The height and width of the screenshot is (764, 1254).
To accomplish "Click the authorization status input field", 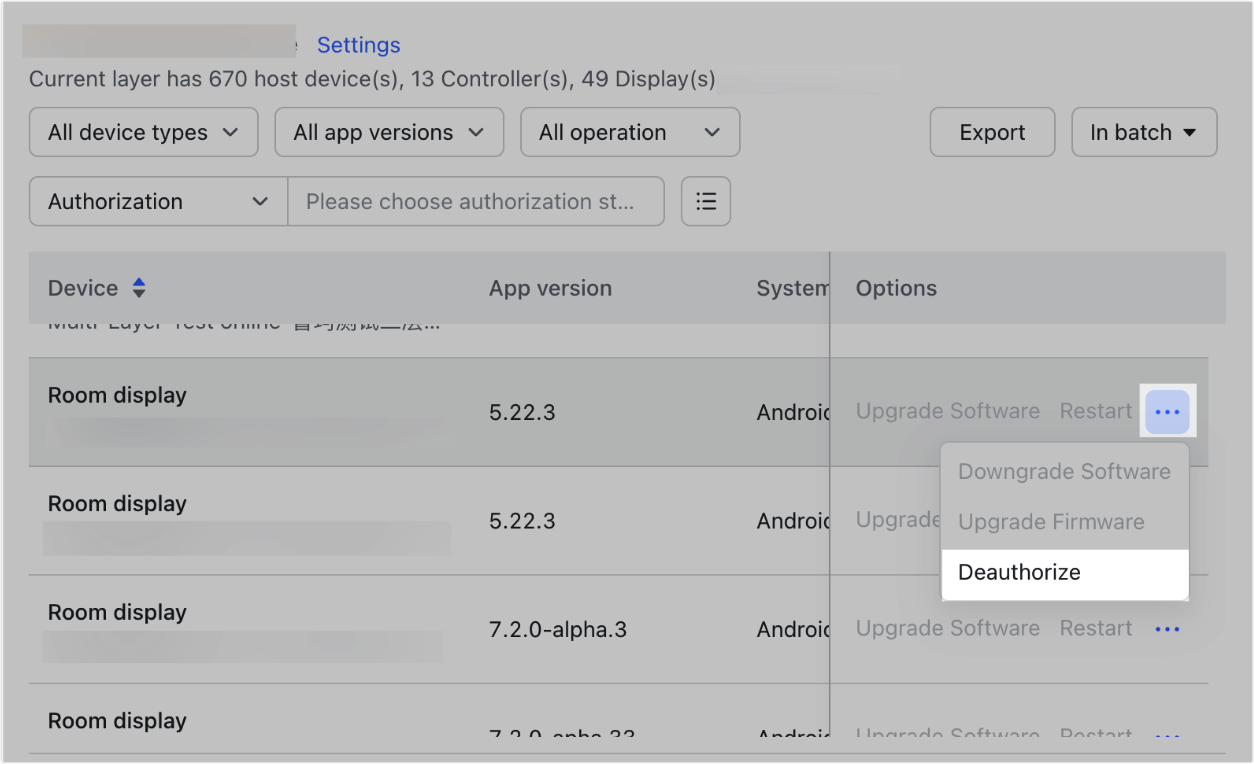I will 475,202.
